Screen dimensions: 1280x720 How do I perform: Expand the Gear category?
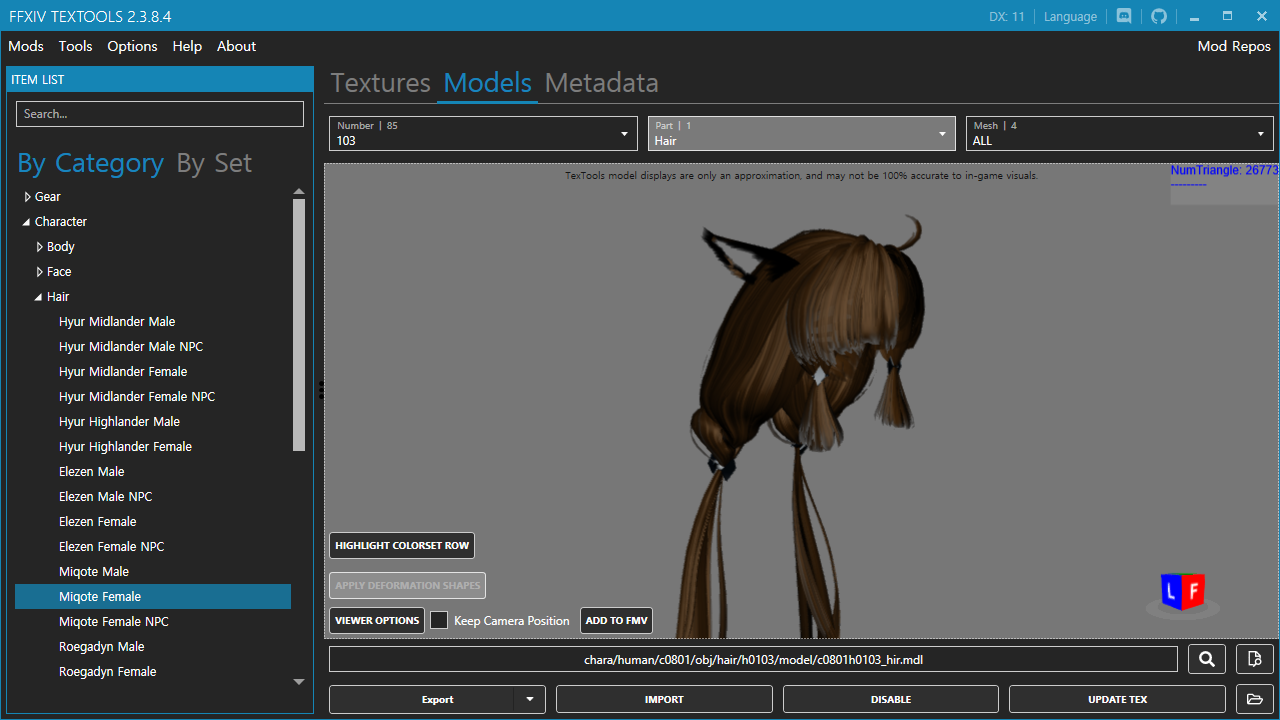pos(28,197)
